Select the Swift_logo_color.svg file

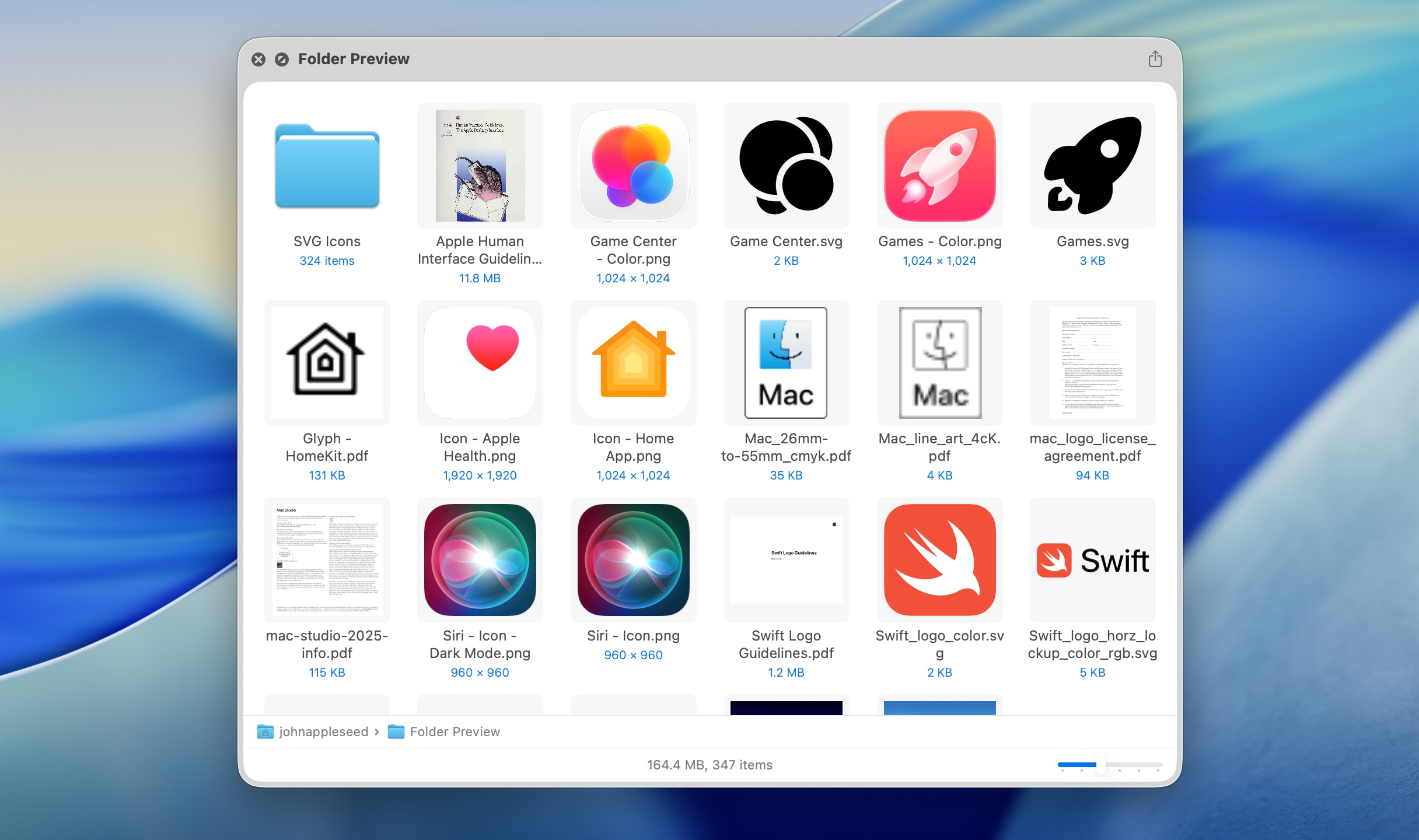pyautogui.click(x=939, y=560)
